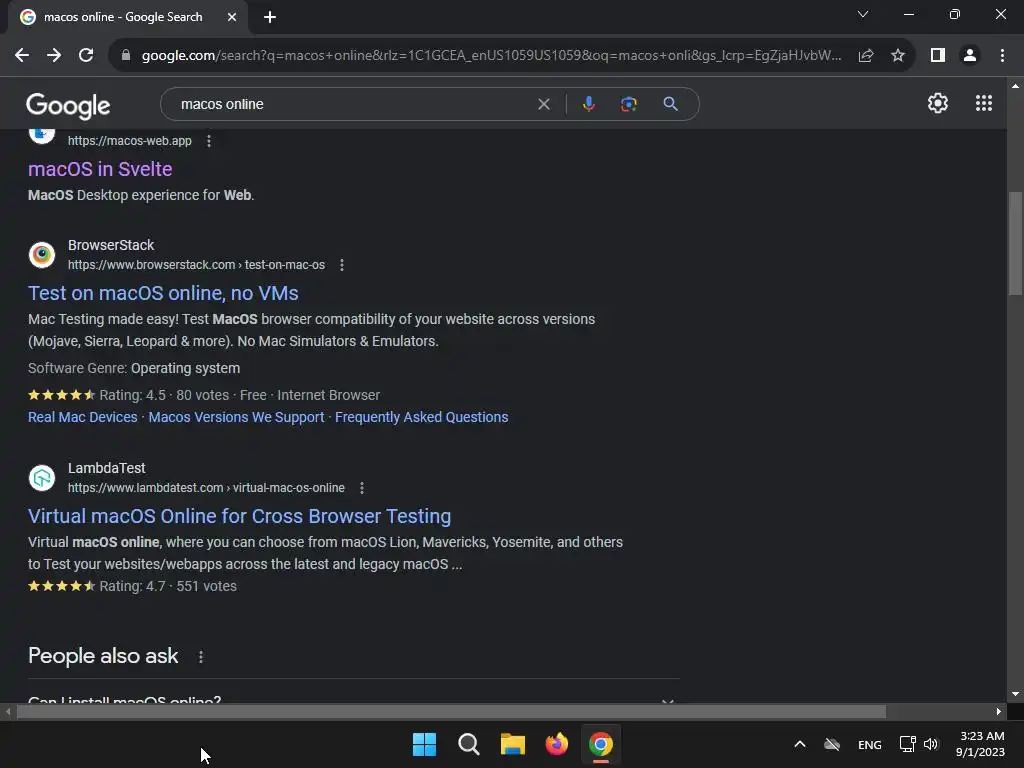1024x768 pixels.
Task: Click the LambdaTest favicon
Action: (42, 477)
